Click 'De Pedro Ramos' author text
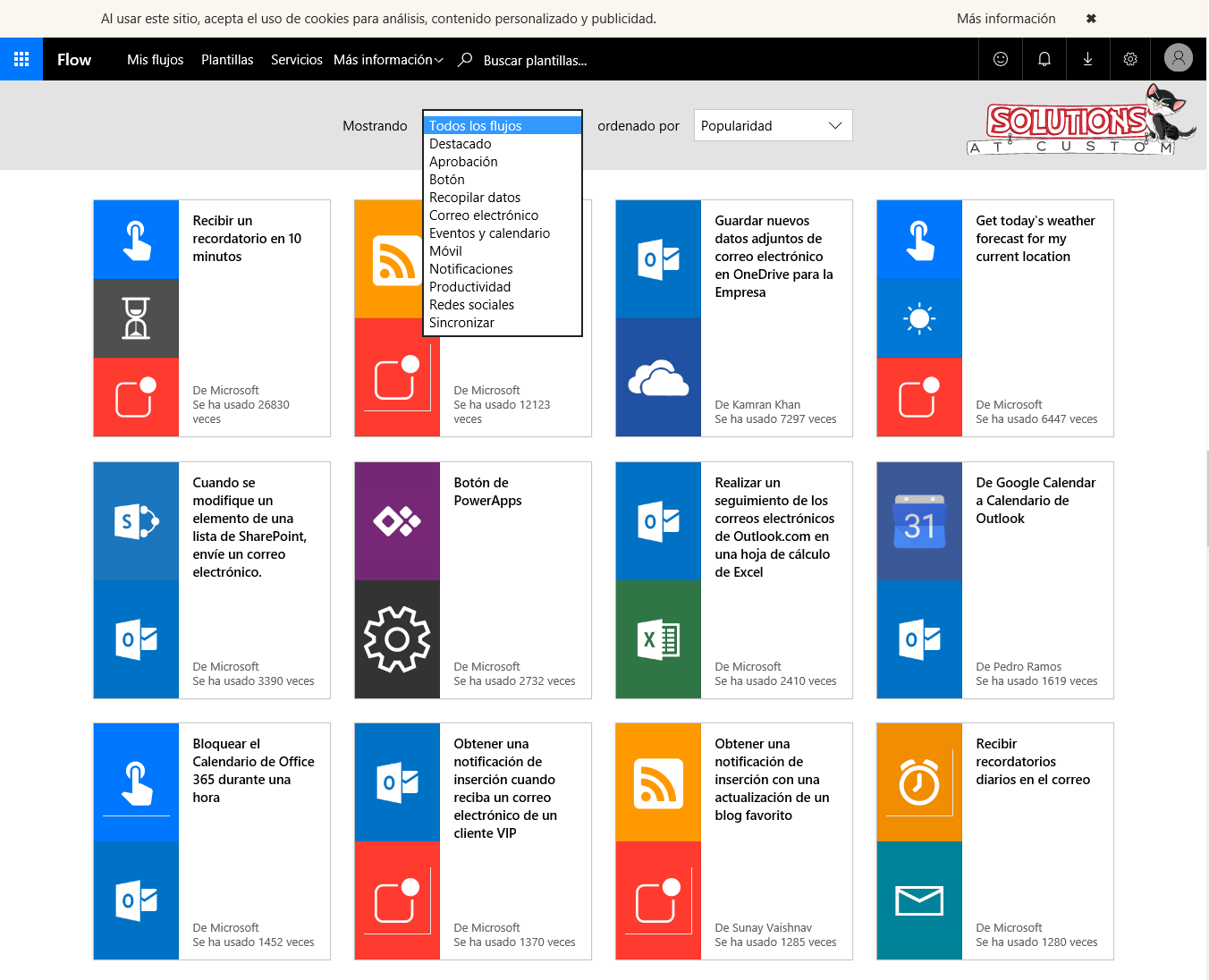This screenshot has height=980, width=1209. pos(1019,667)
